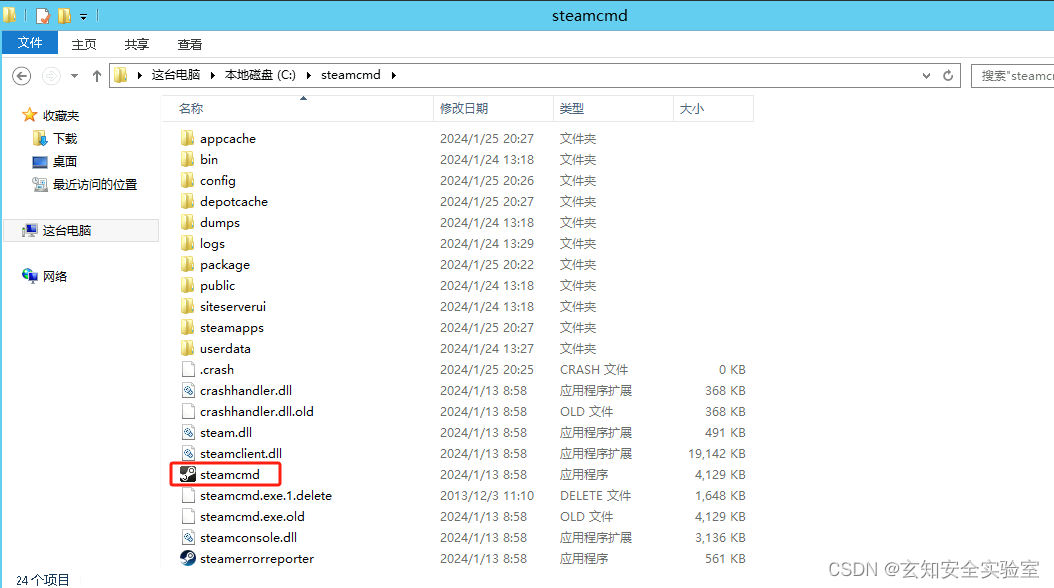The width and height of the screenshot is (1054, 588).
Task: Select 下载 in the favorites sidebar
Action: click(x=65, y=138)
